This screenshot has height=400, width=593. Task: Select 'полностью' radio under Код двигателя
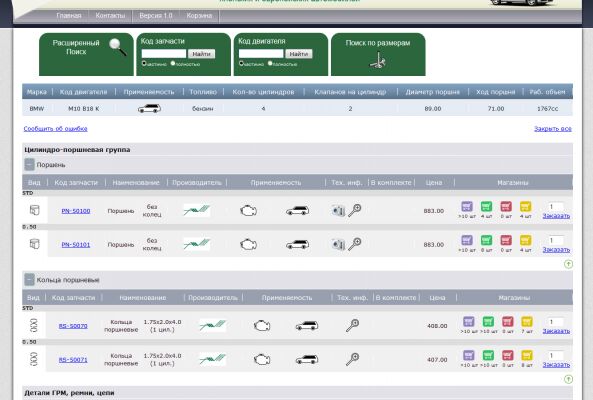(x=270, y=63)
